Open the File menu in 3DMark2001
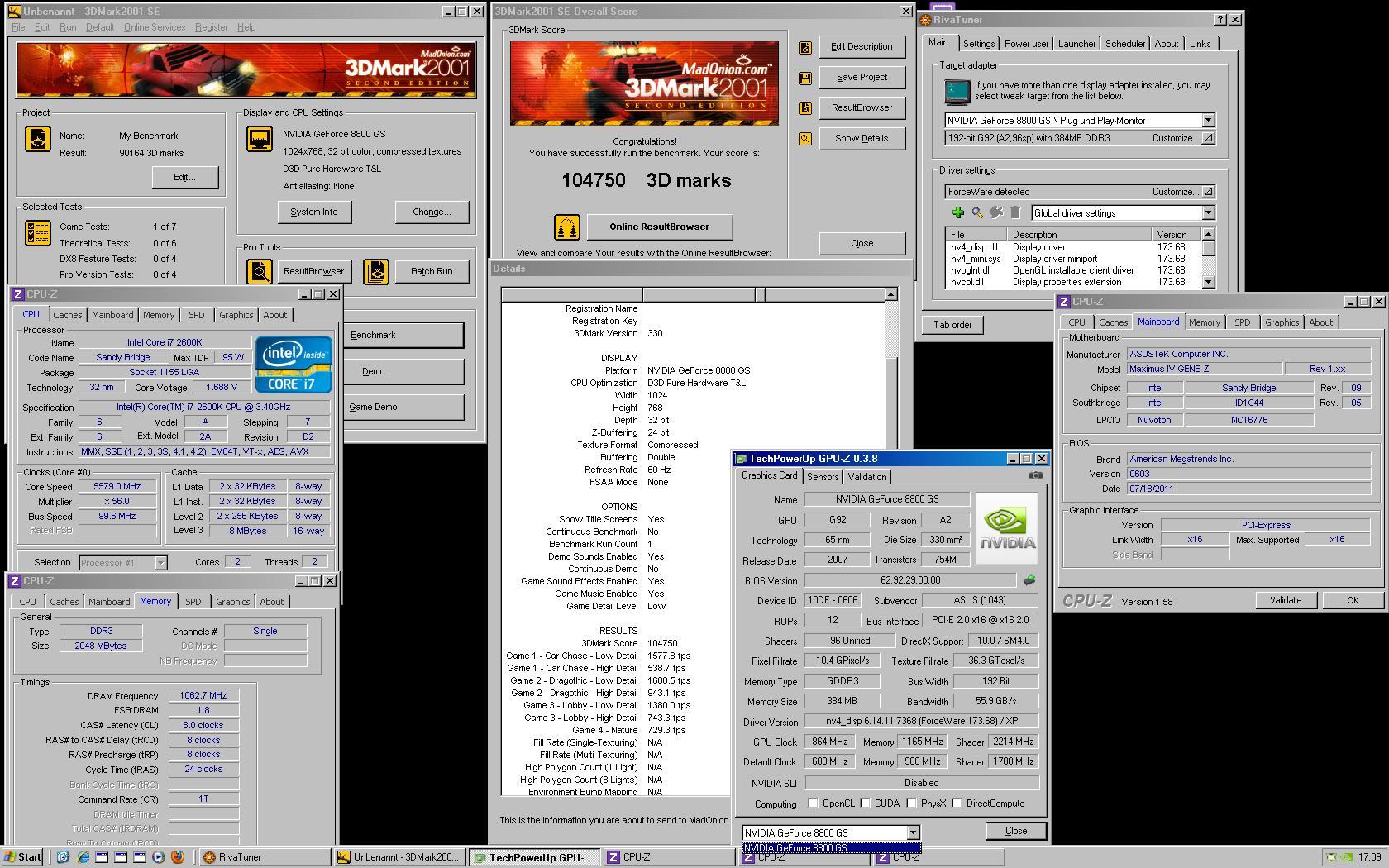The height and width of the screenshot is (868, 1389). (18, 27)
